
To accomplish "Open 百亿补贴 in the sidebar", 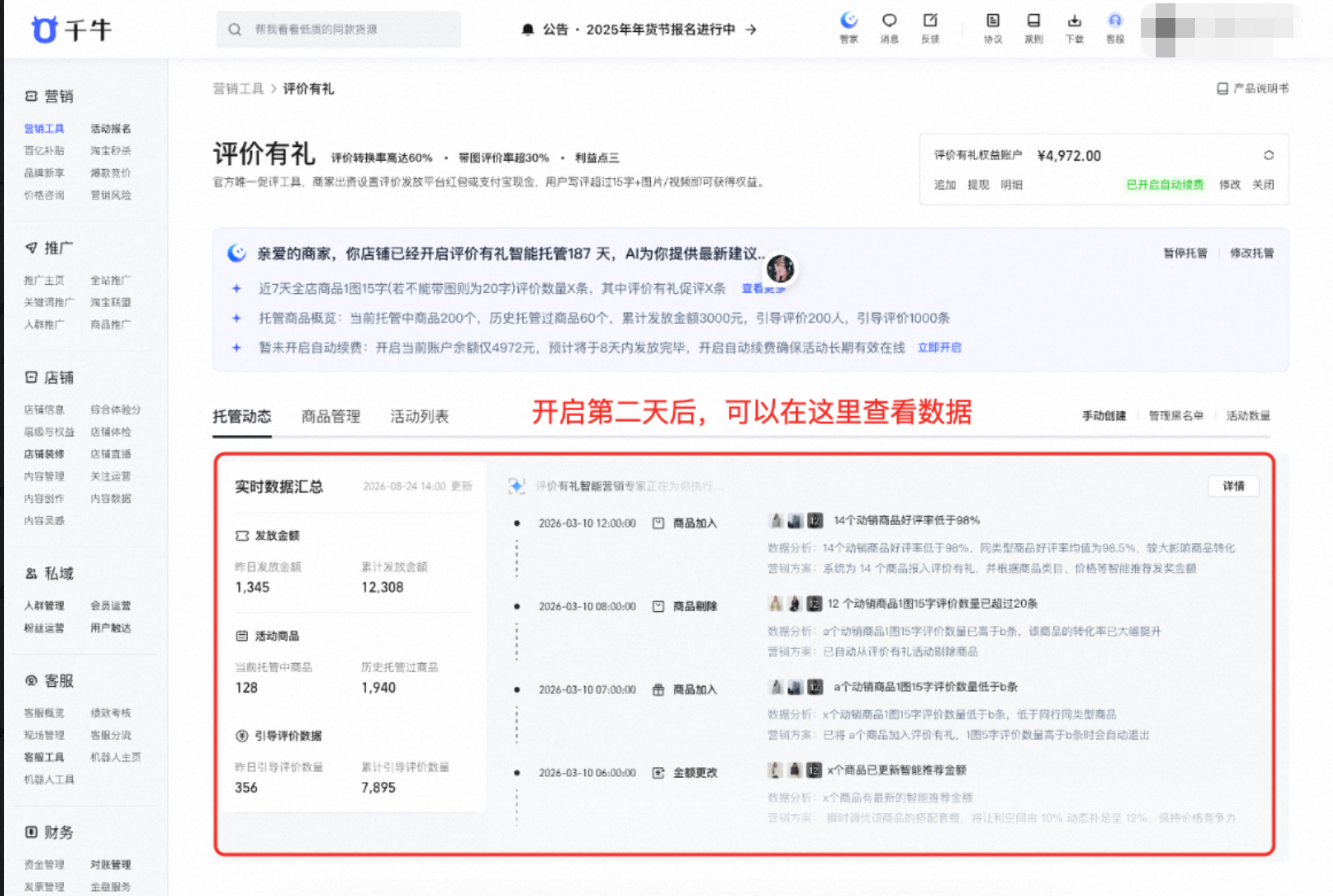I will [44, 151].
